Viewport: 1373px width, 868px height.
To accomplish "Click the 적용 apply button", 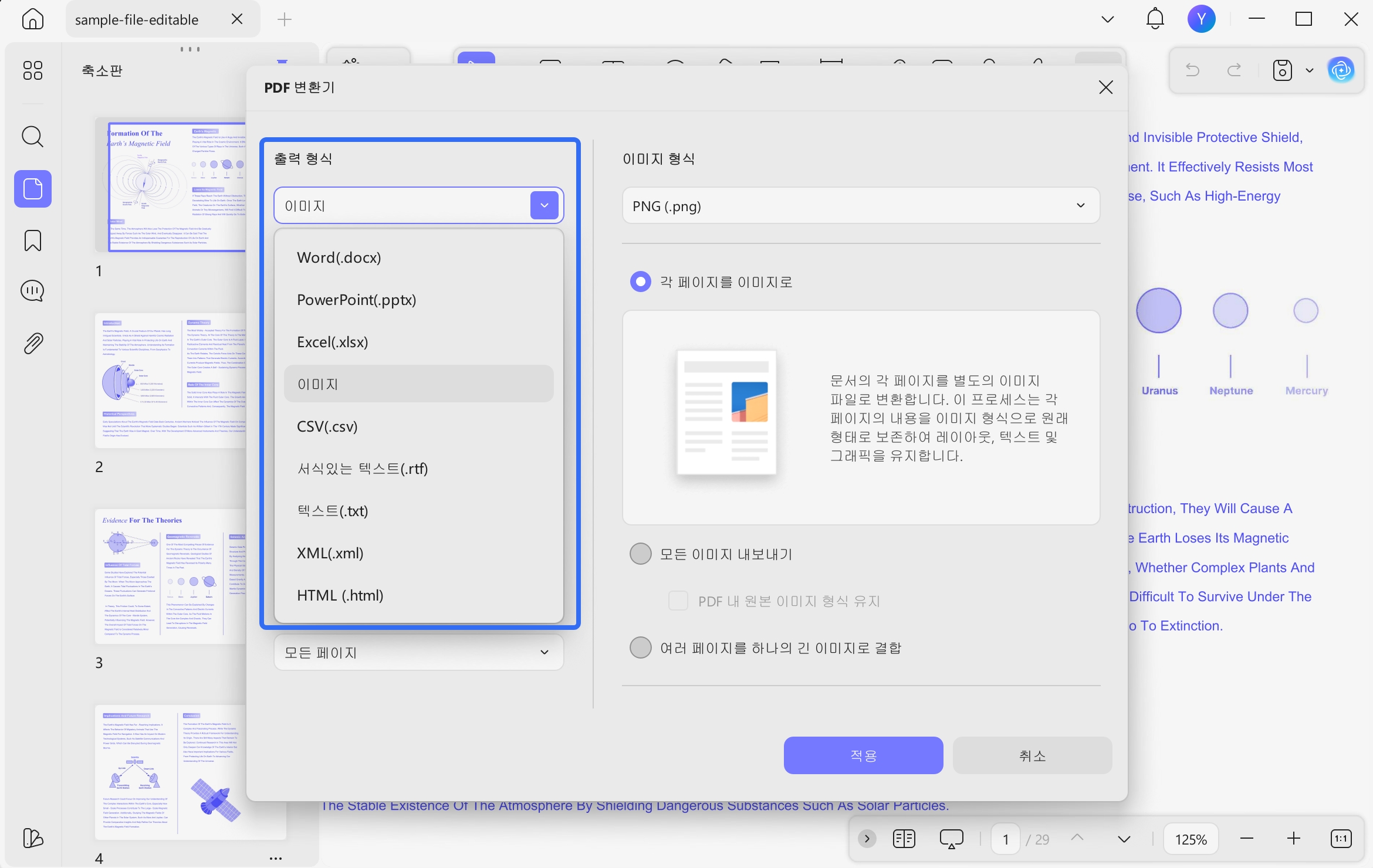I will [x=863, y=755].
